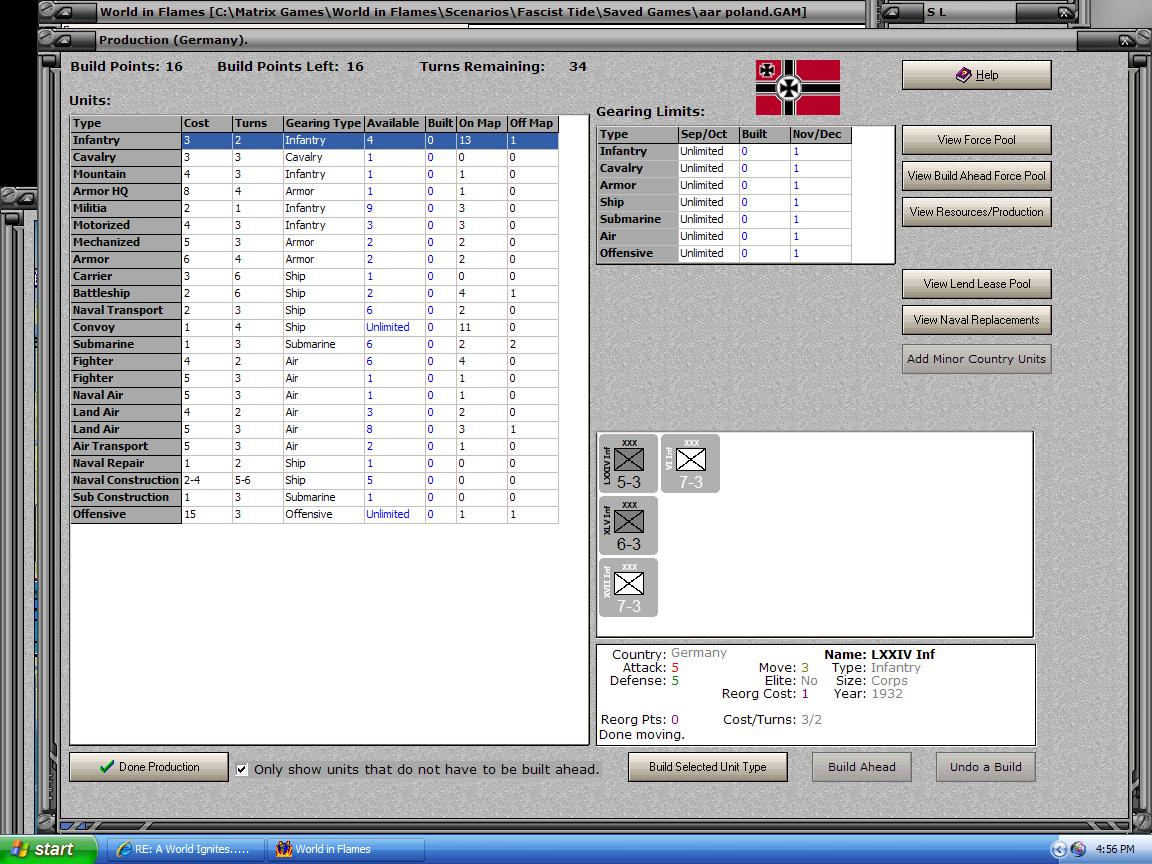The height and width of the screenshot is (864, 1152).
Task: Open the World in Flames window menu icon
Action: [64, 12]
